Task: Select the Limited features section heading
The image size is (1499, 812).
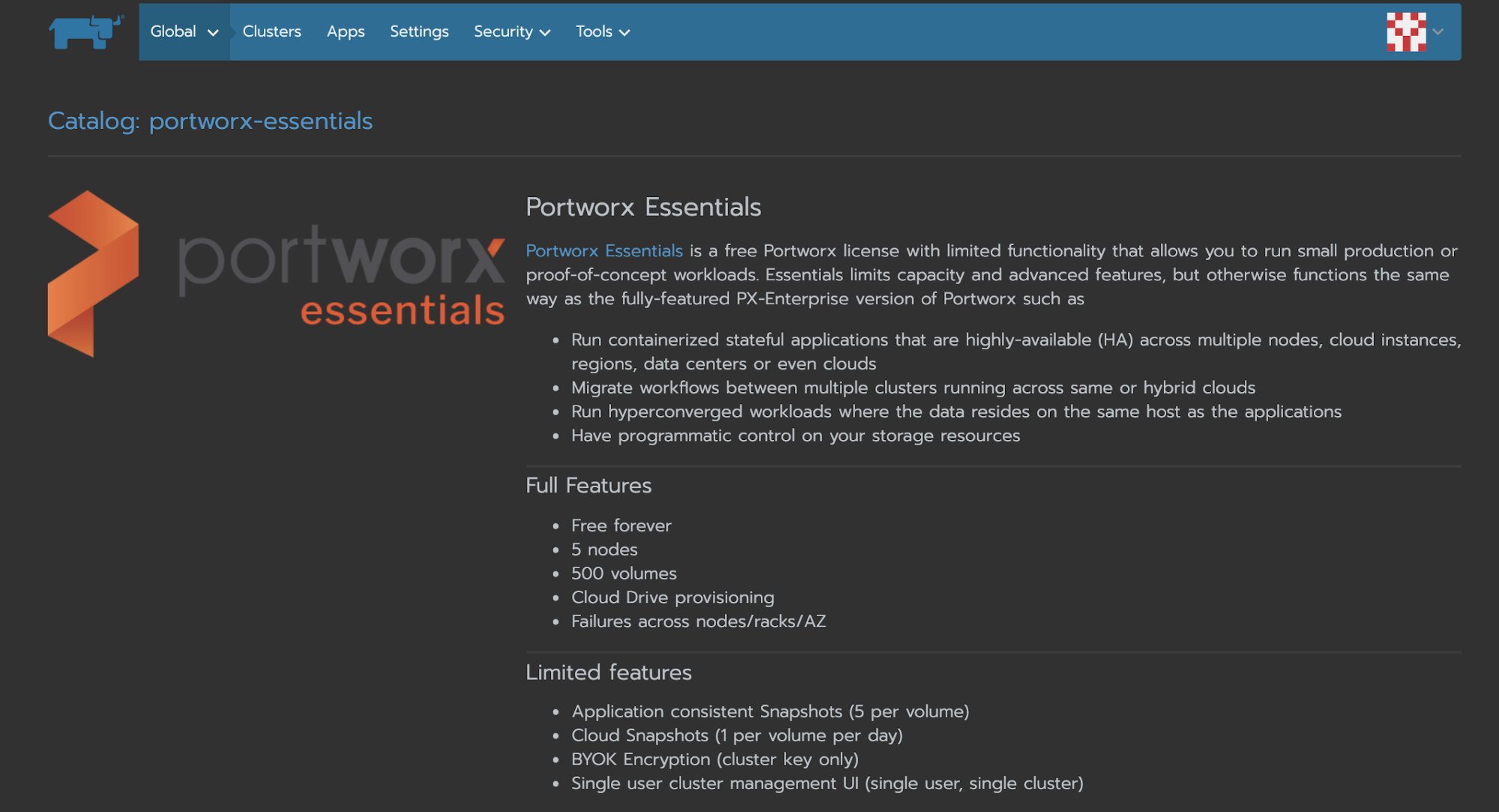Action: click(609, 673)
